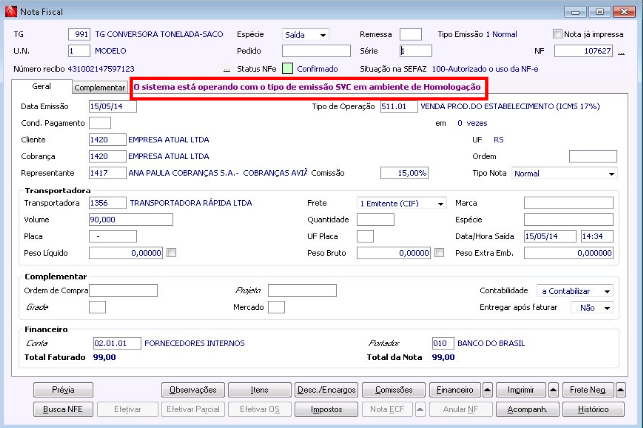Click the Placa field
The height and width of the screenshot is (428, 643).
pos(113,236)
